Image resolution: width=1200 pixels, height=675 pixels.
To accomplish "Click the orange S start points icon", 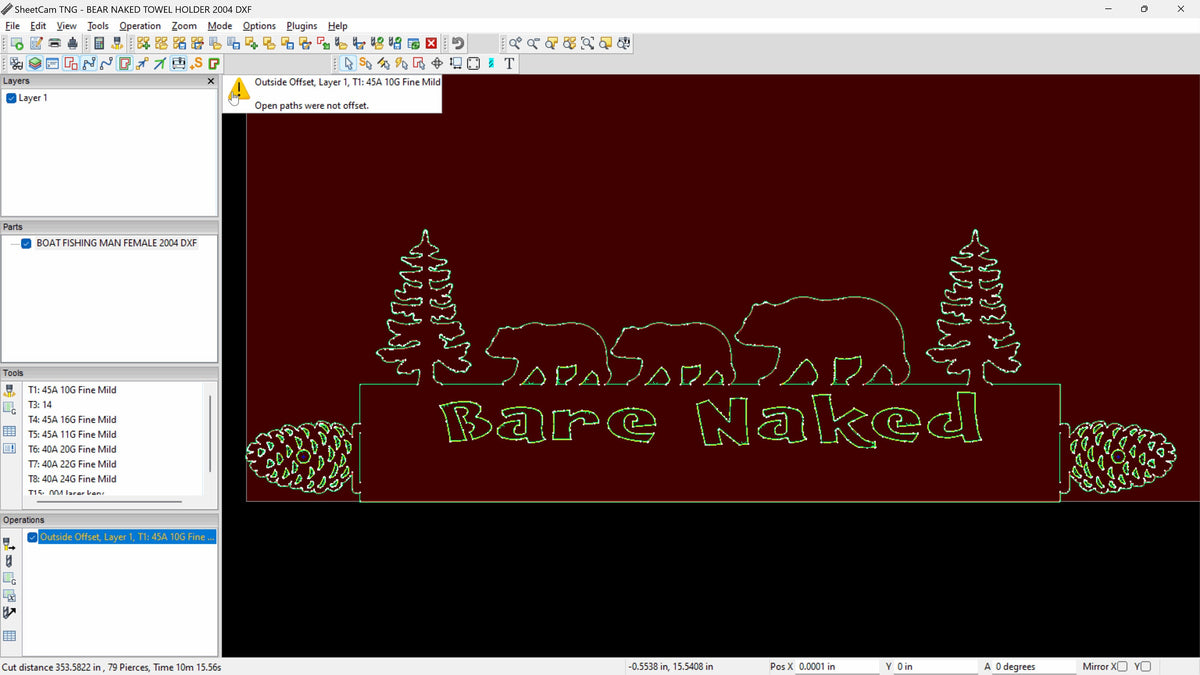I will (x=196, y=63).
